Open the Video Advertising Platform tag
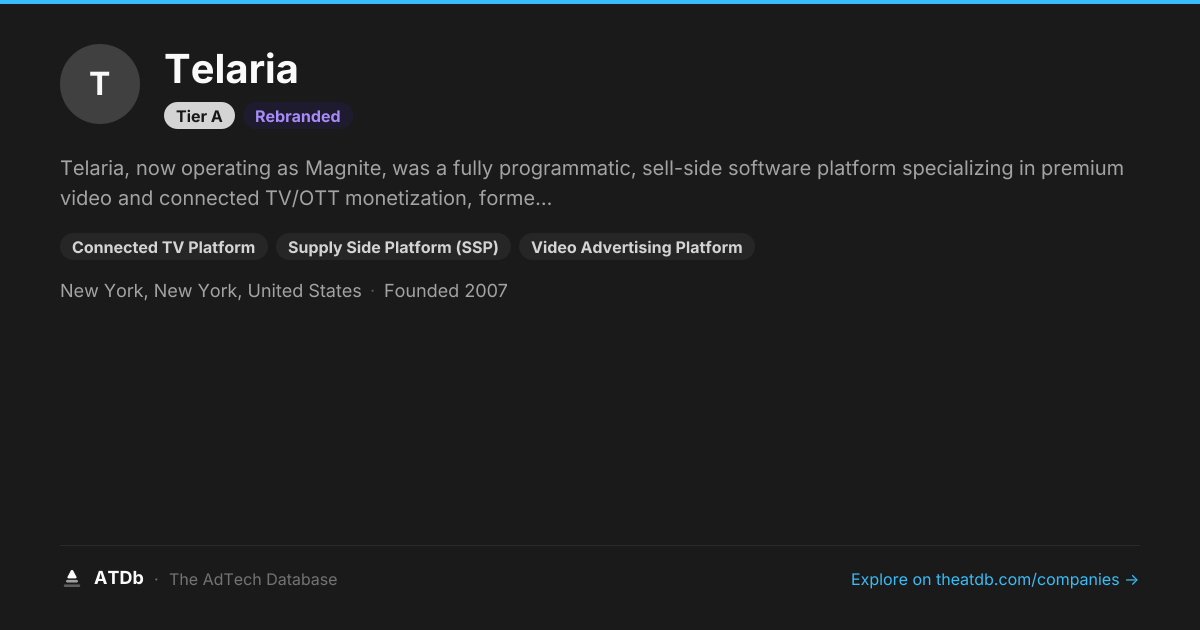Screen dimensions: 1200x630 (x=637, y=247)
